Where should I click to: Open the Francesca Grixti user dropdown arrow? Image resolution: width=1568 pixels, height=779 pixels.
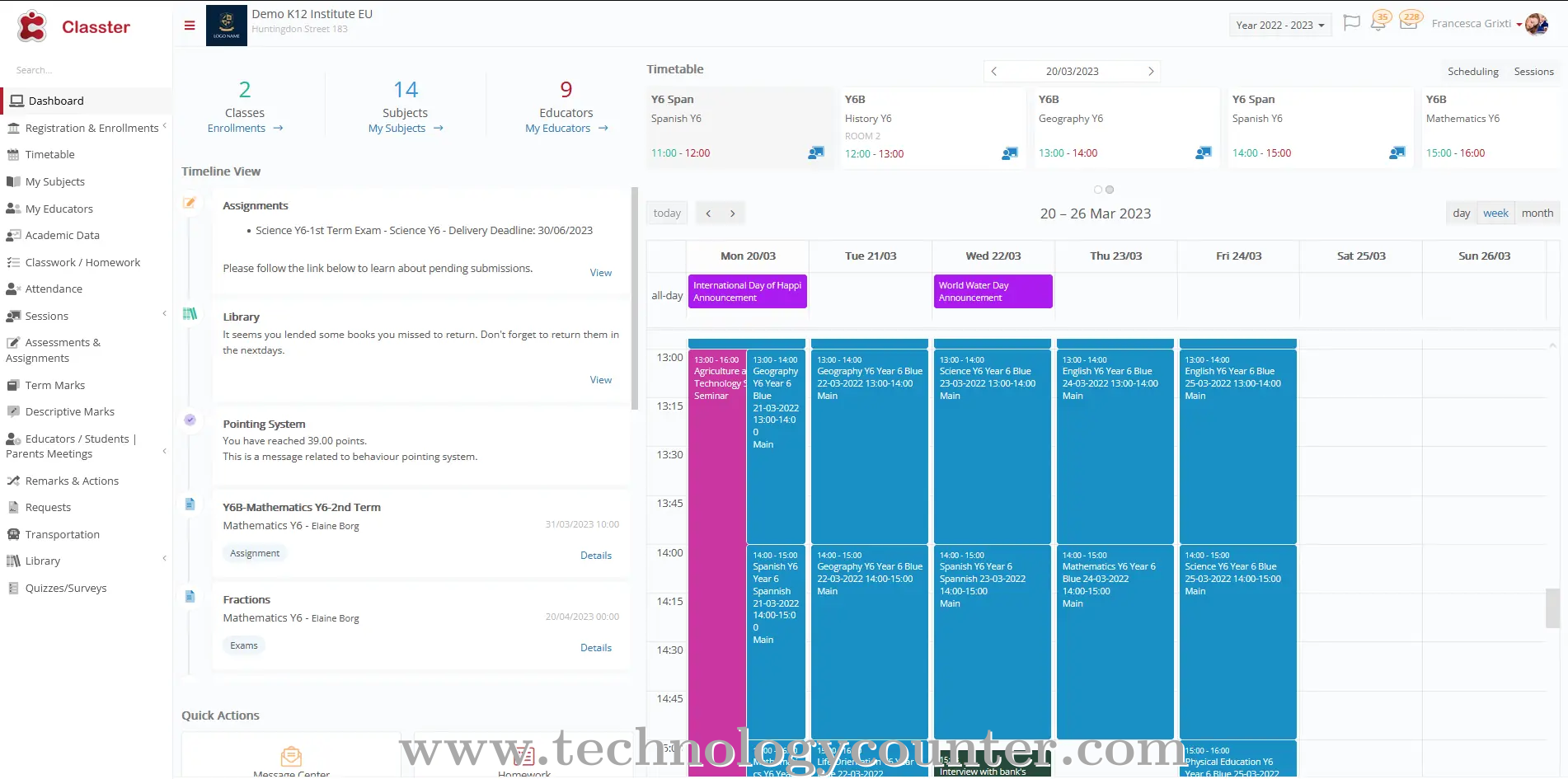[x=1519, y=25]
